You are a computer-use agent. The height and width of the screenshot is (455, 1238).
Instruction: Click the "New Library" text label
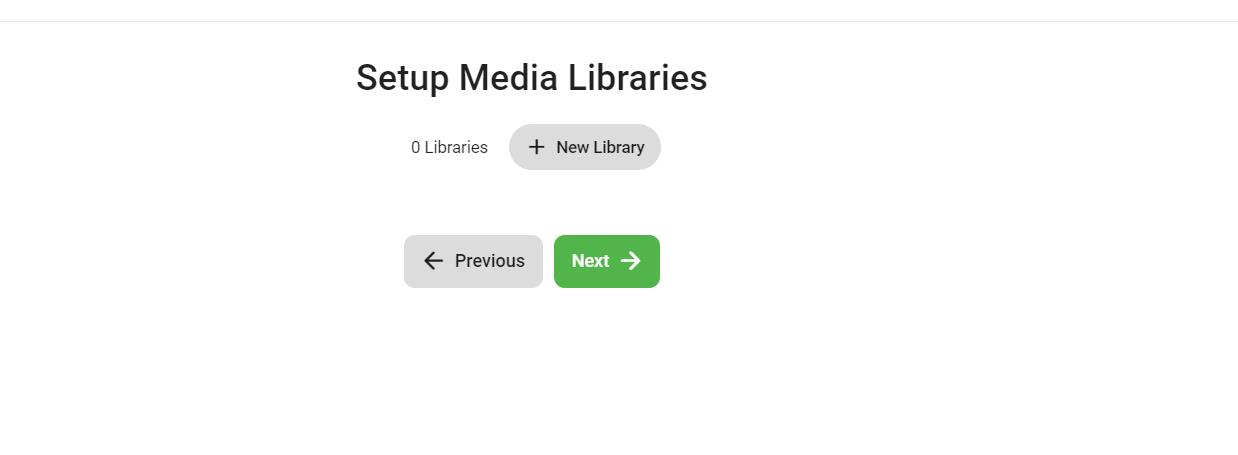[600, 147]
